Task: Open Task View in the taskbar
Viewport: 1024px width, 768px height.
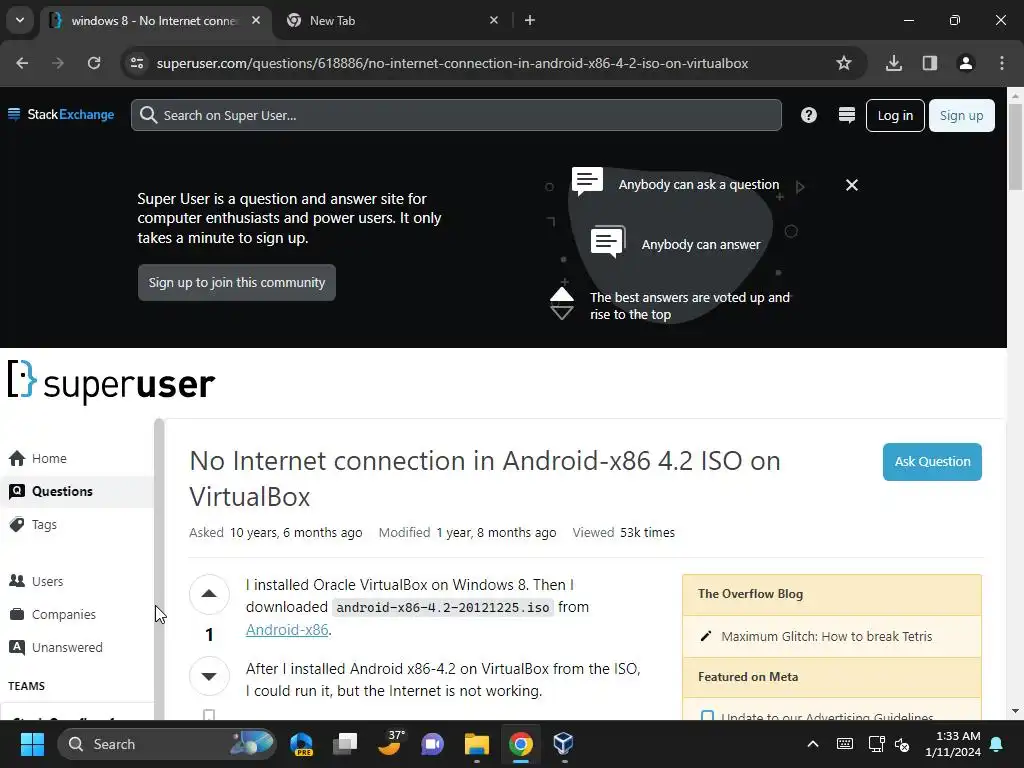Action: coord(345,744)
